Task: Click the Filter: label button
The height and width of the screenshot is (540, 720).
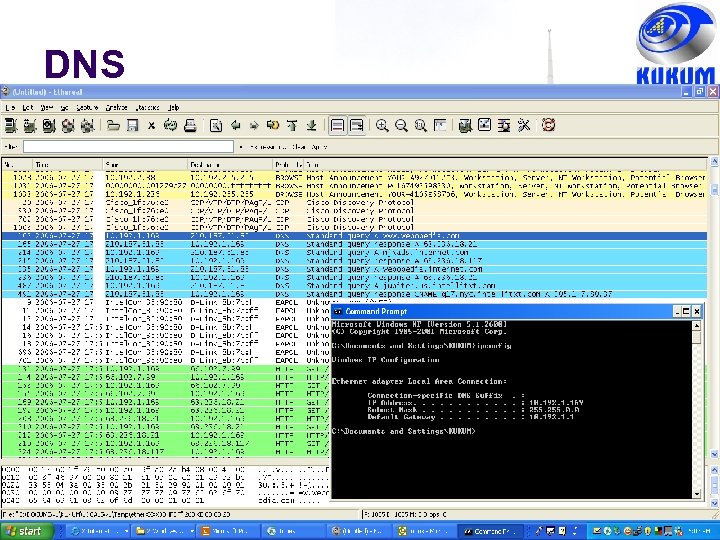Action: [x=11, y=147]
